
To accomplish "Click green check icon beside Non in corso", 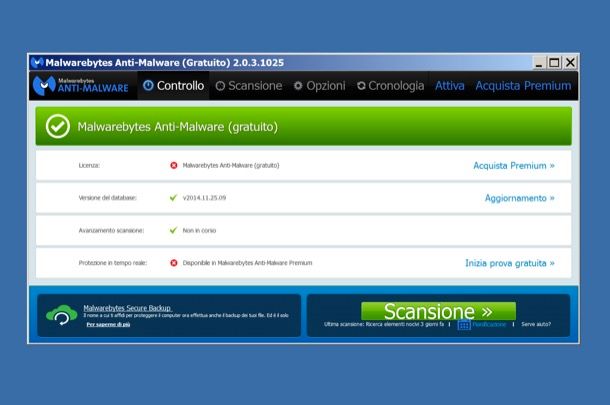I will point(174,230).
